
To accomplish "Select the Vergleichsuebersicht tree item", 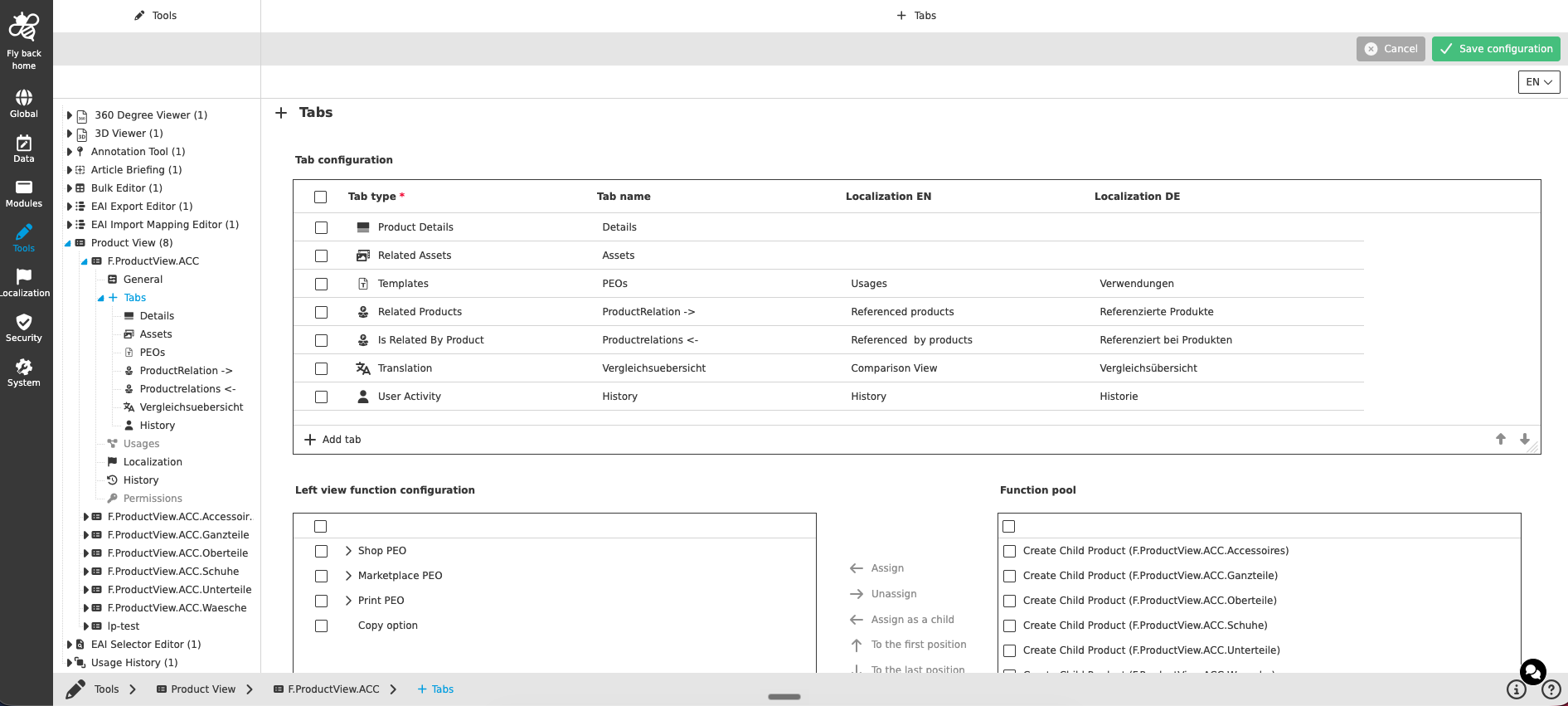I will [x=192, y=407].
